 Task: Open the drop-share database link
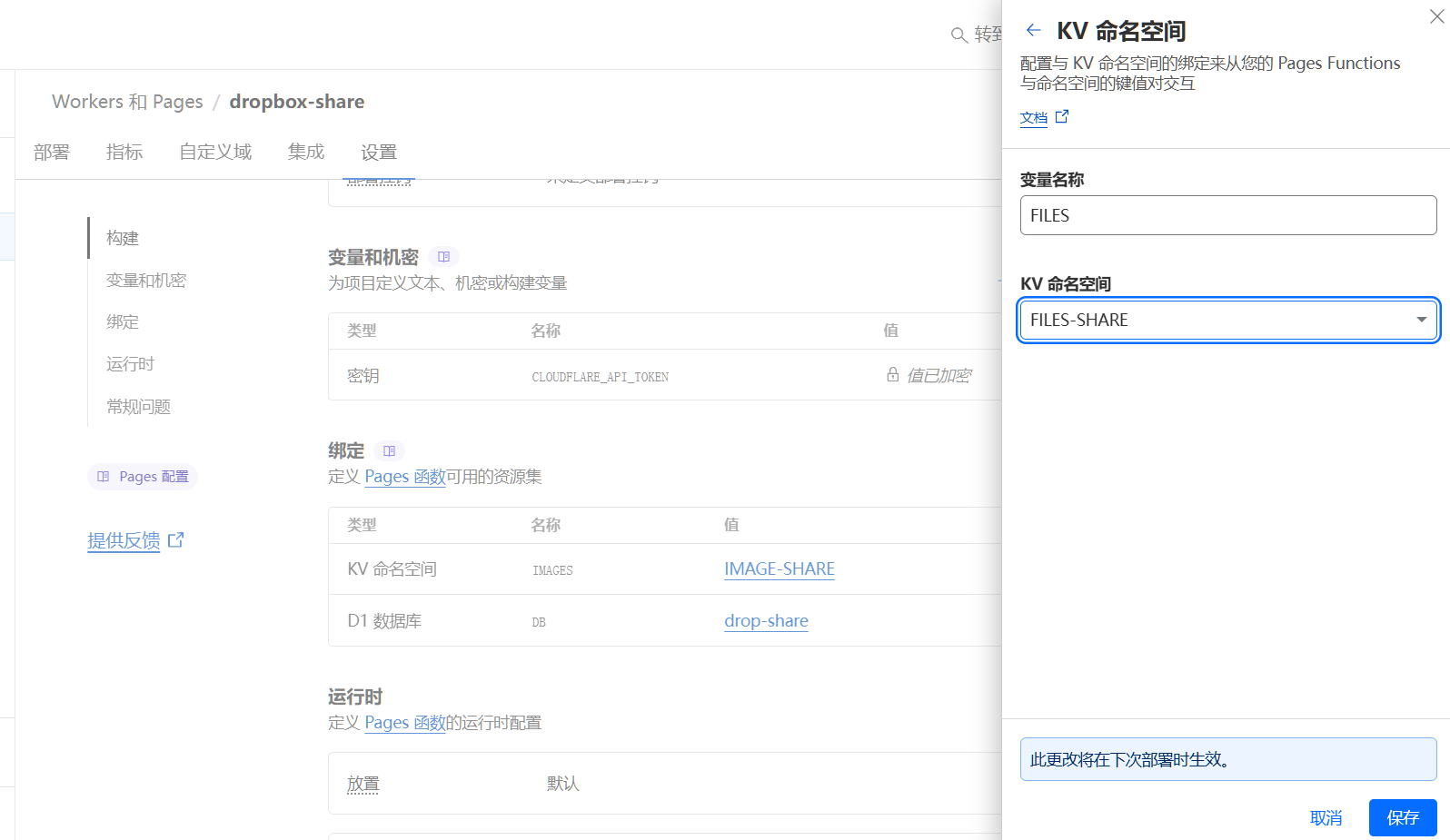(766, 621)
